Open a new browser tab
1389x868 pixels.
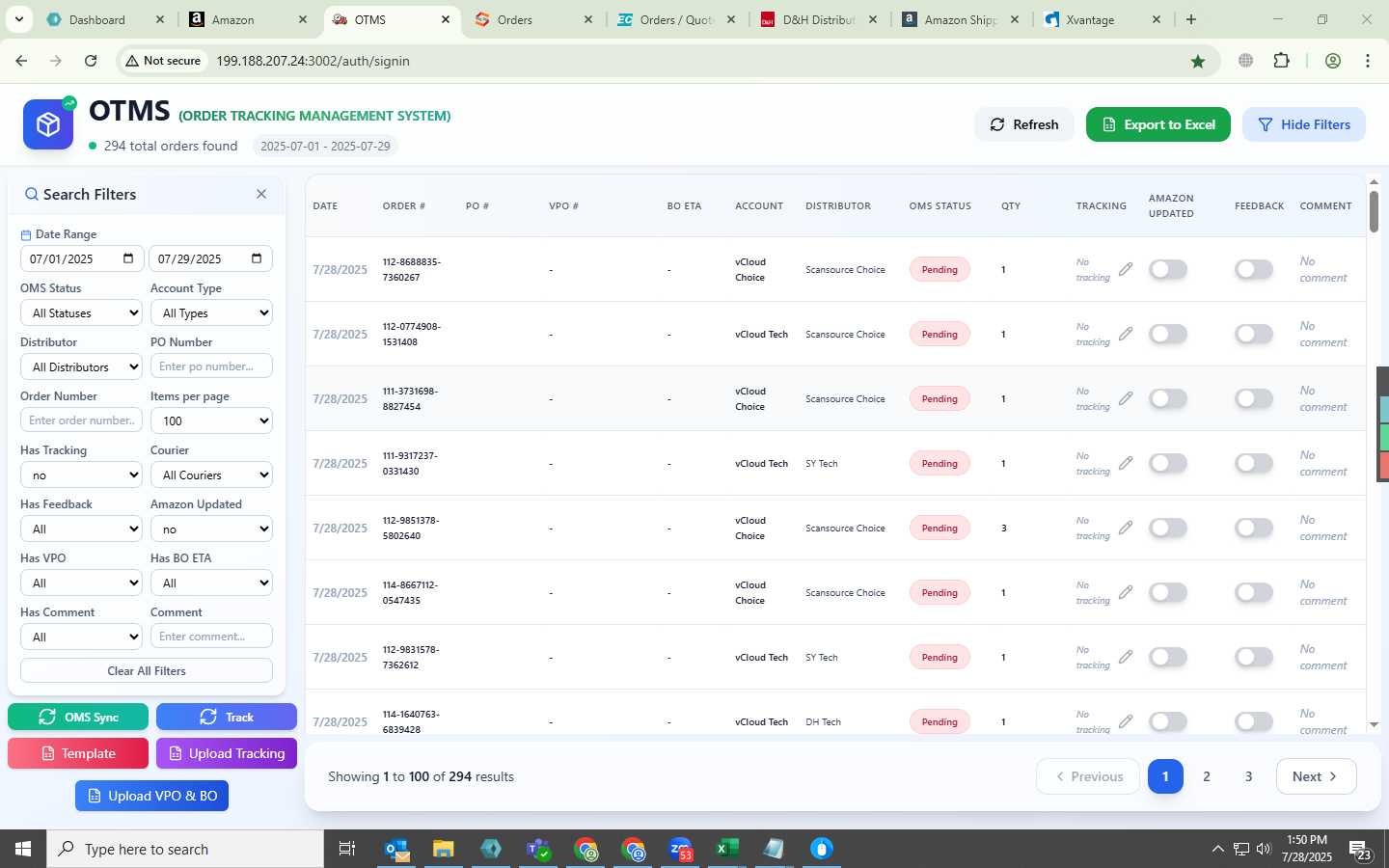[1191, 19]
